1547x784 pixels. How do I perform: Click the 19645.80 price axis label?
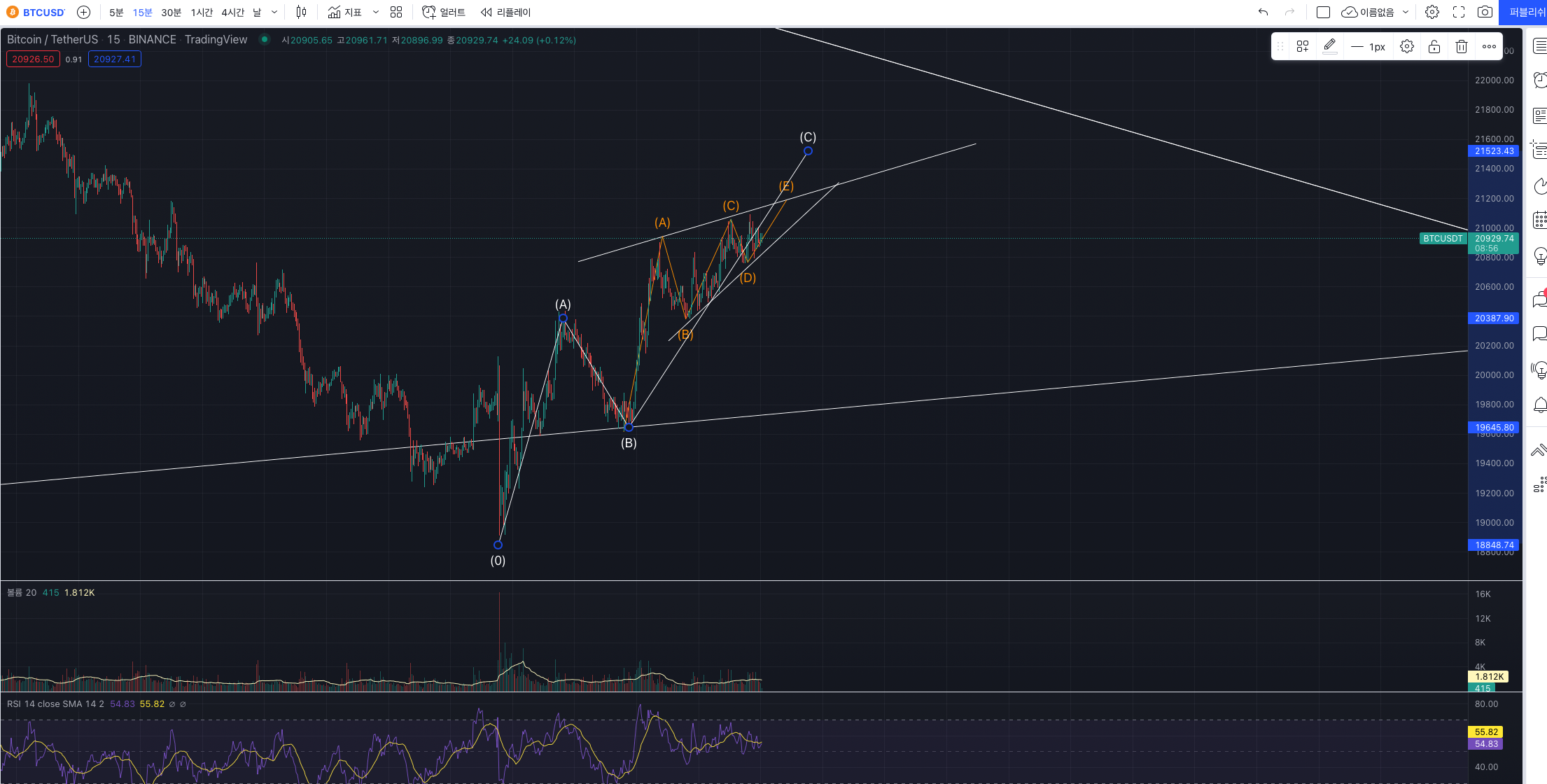1494,427
